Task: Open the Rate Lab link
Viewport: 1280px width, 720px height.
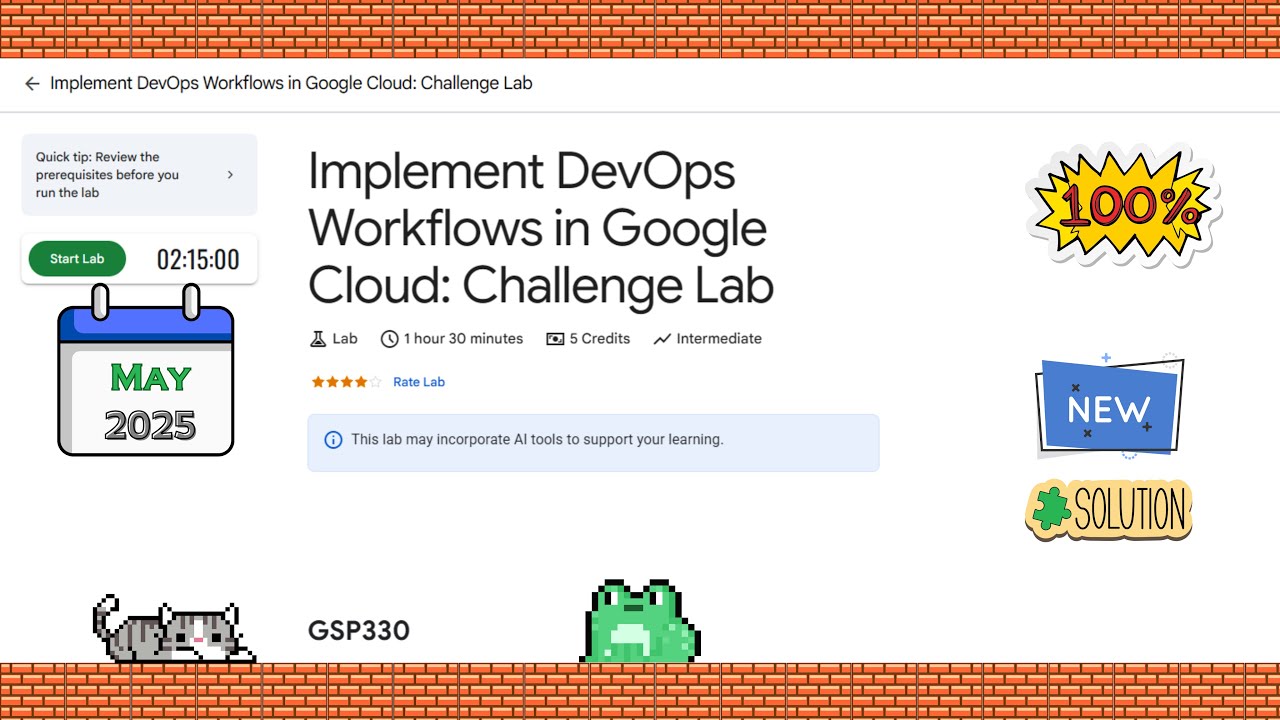Action: [x=419, y=382]
